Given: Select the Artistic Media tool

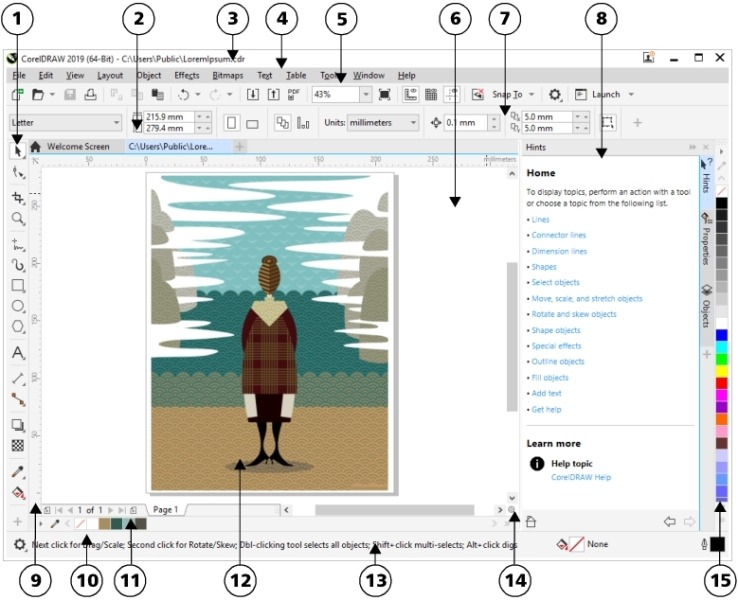Looking at the screenshot, I should coord(18,265).
